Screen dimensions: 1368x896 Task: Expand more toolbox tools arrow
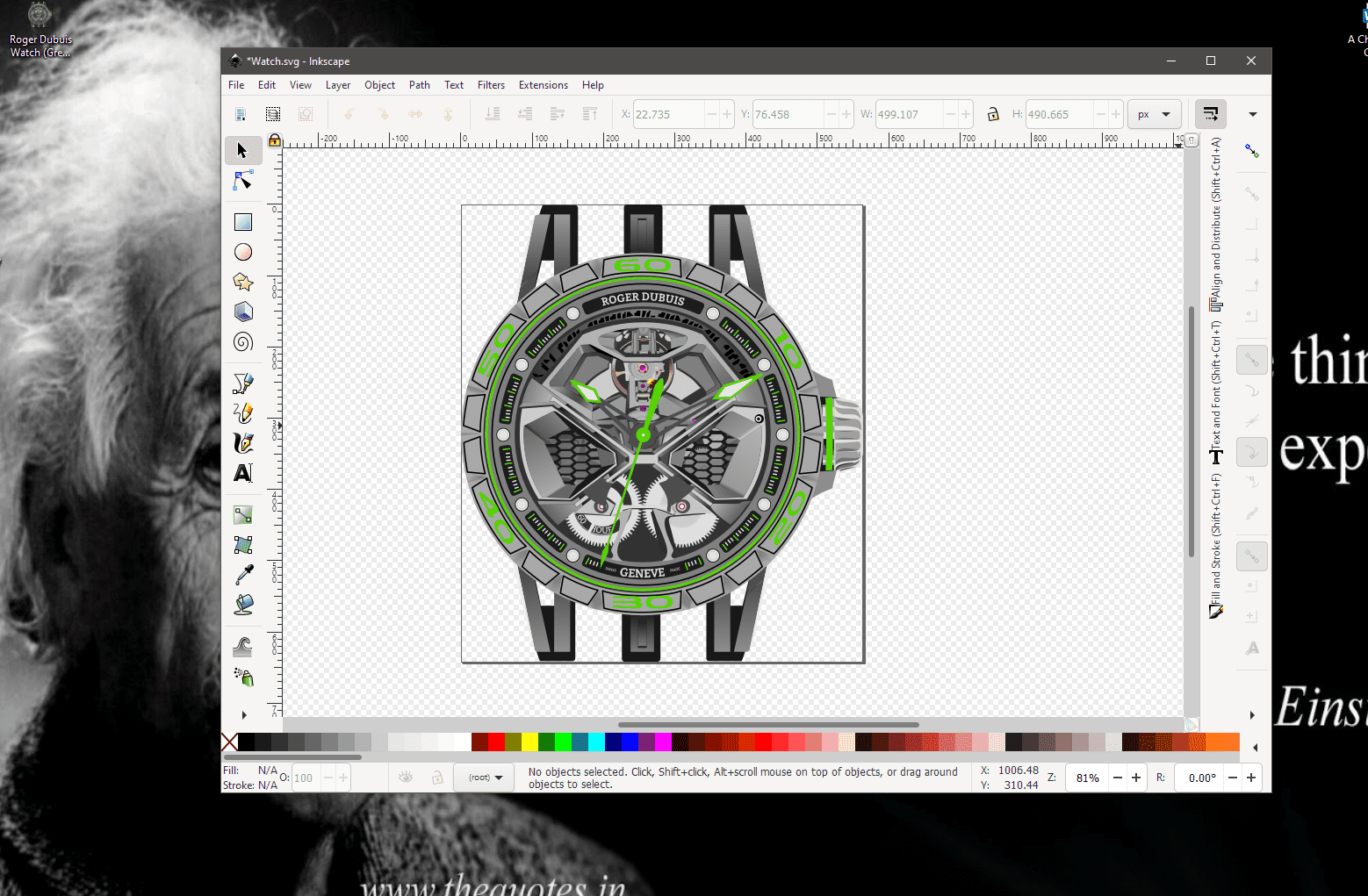[244, 714]
